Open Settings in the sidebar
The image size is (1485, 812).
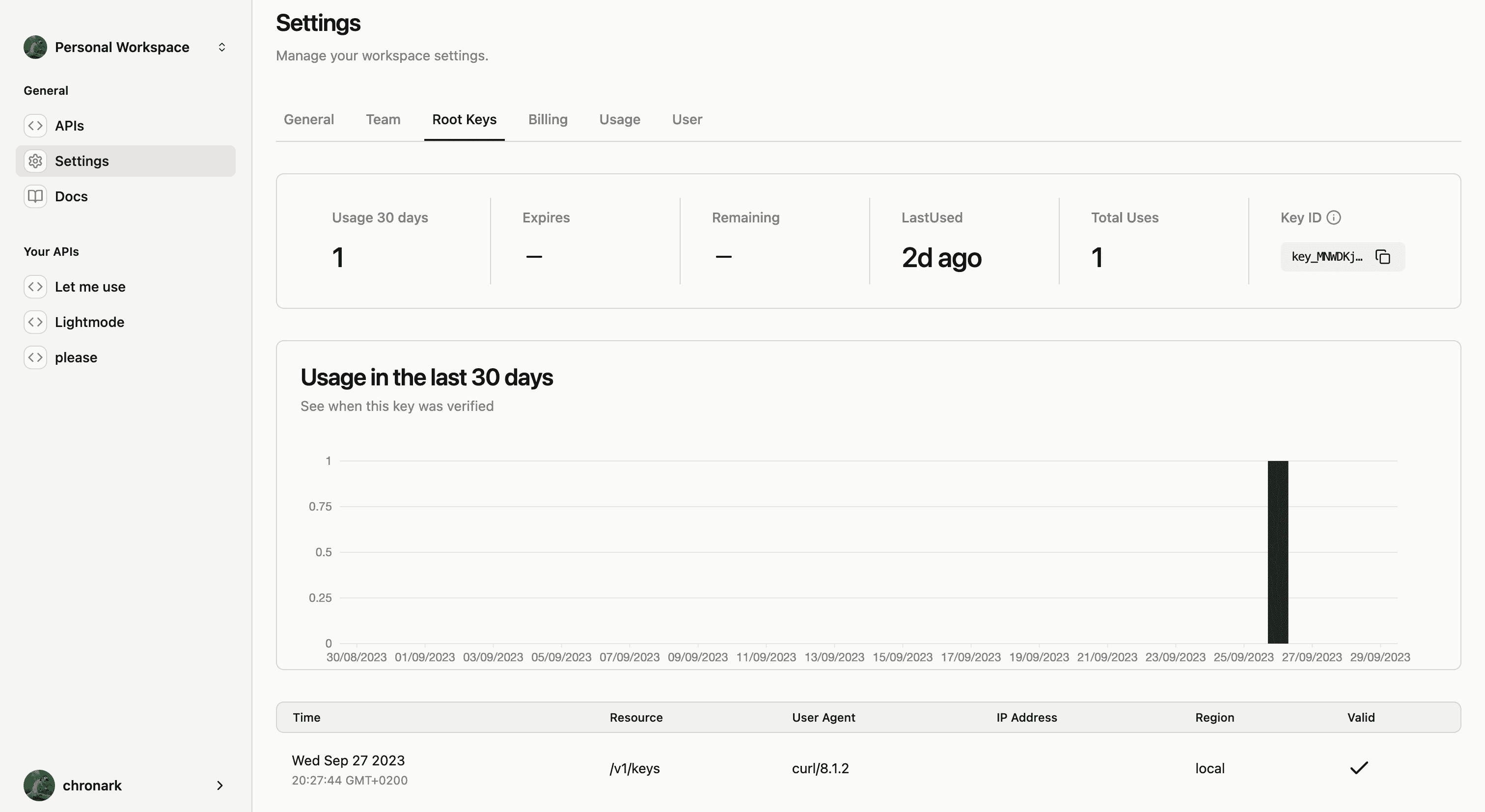[82, 160]
